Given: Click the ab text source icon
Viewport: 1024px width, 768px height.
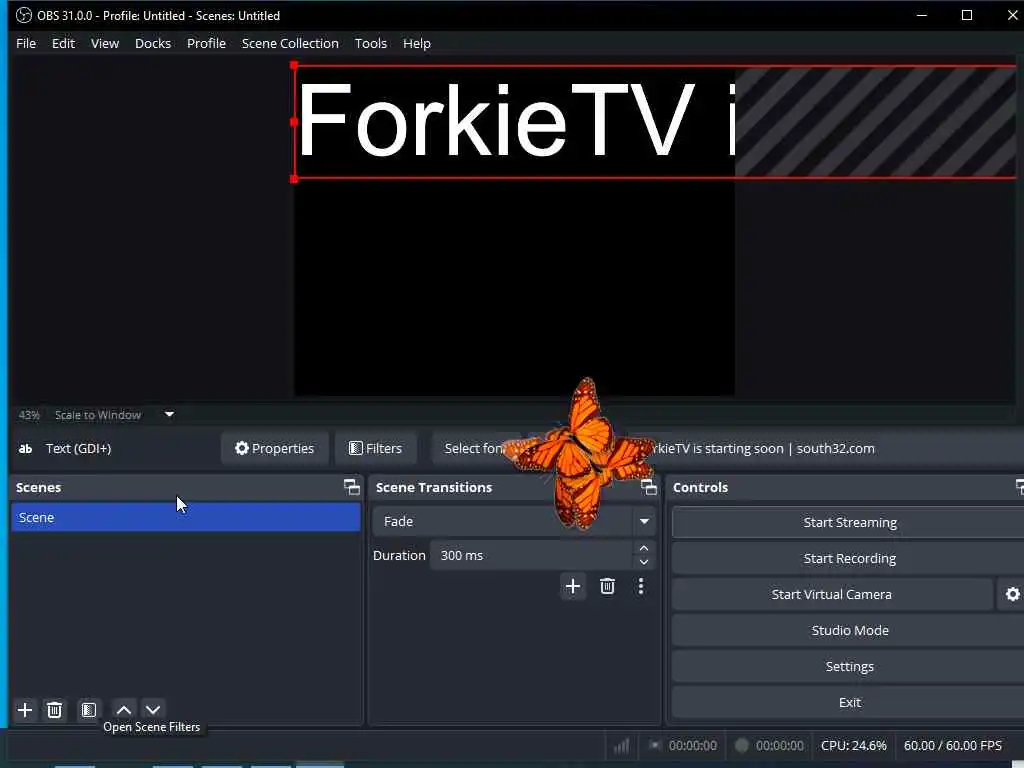Looking at the screenshot, I should pyautogui.click(x=25, y=448).
